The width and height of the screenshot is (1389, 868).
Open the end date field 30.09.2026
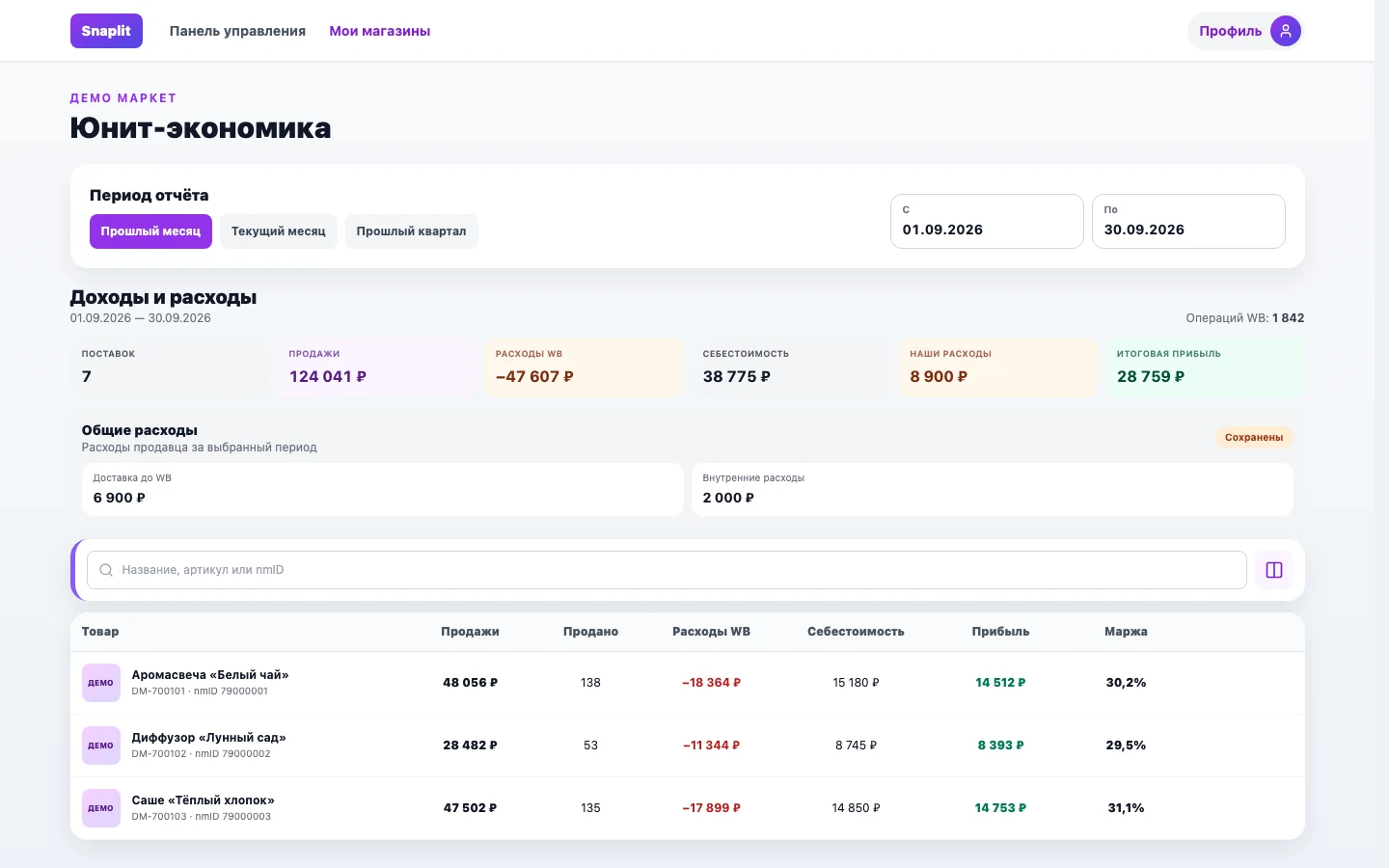[1188, 221]
